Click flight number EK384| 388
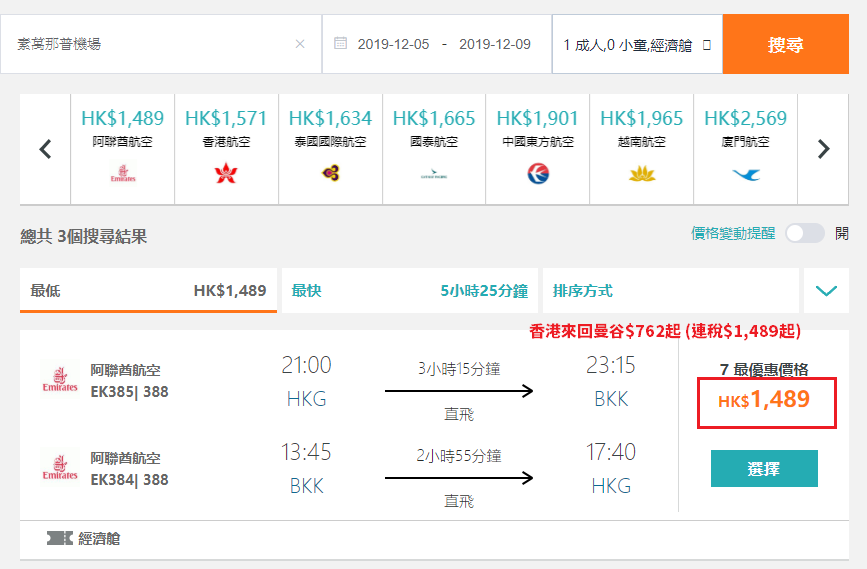 click(x=129, y=480)
